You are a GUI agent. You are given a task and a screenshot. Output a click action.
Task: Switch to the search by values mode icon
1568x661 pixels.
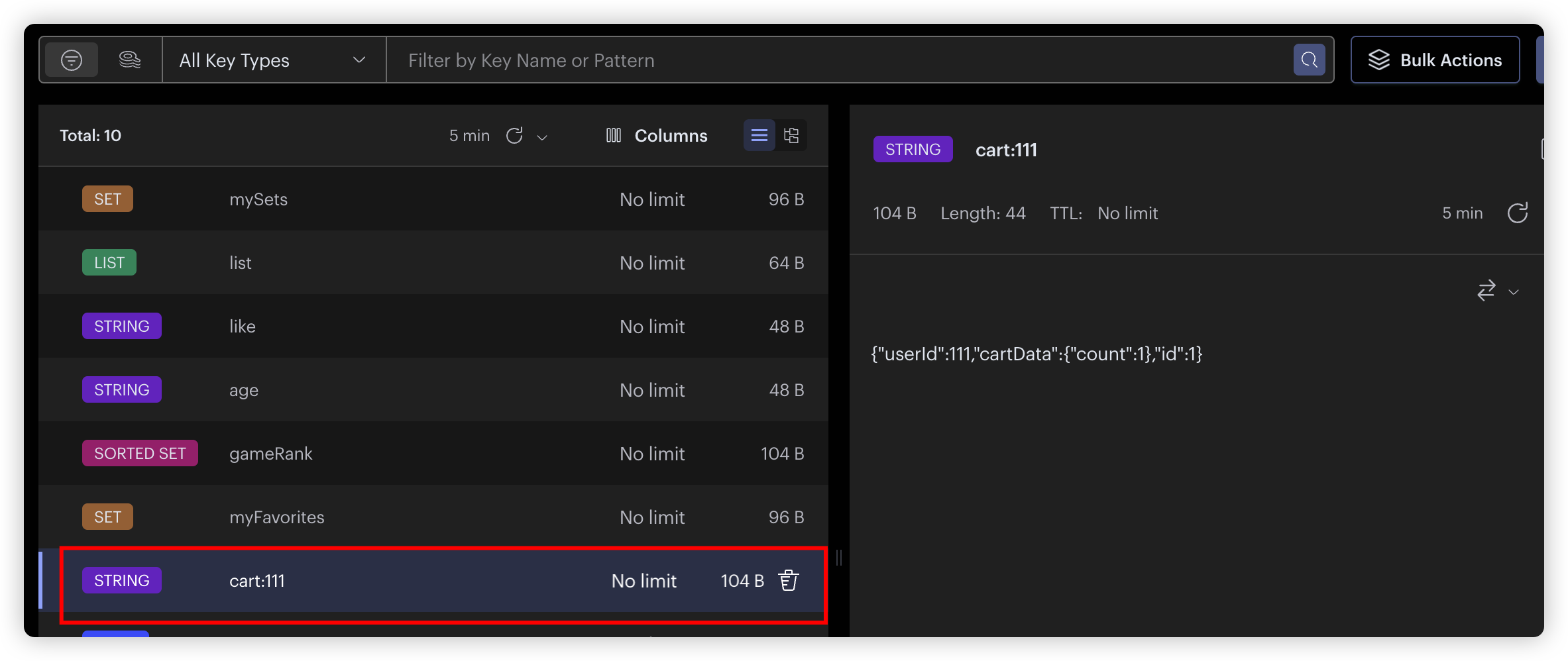click(130, 60)
